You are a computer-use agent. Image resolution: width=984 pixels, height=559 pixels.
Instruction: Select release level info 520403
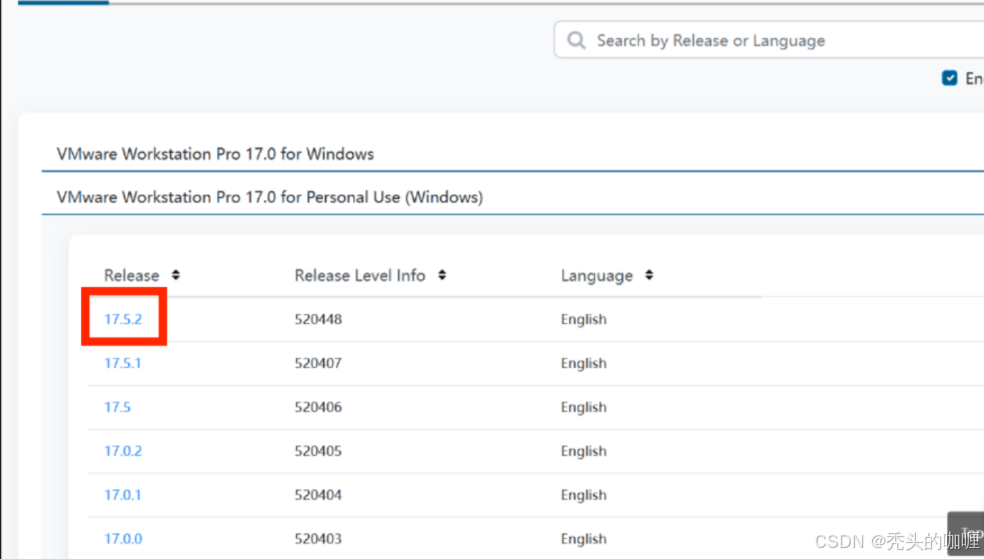[318, 538]
